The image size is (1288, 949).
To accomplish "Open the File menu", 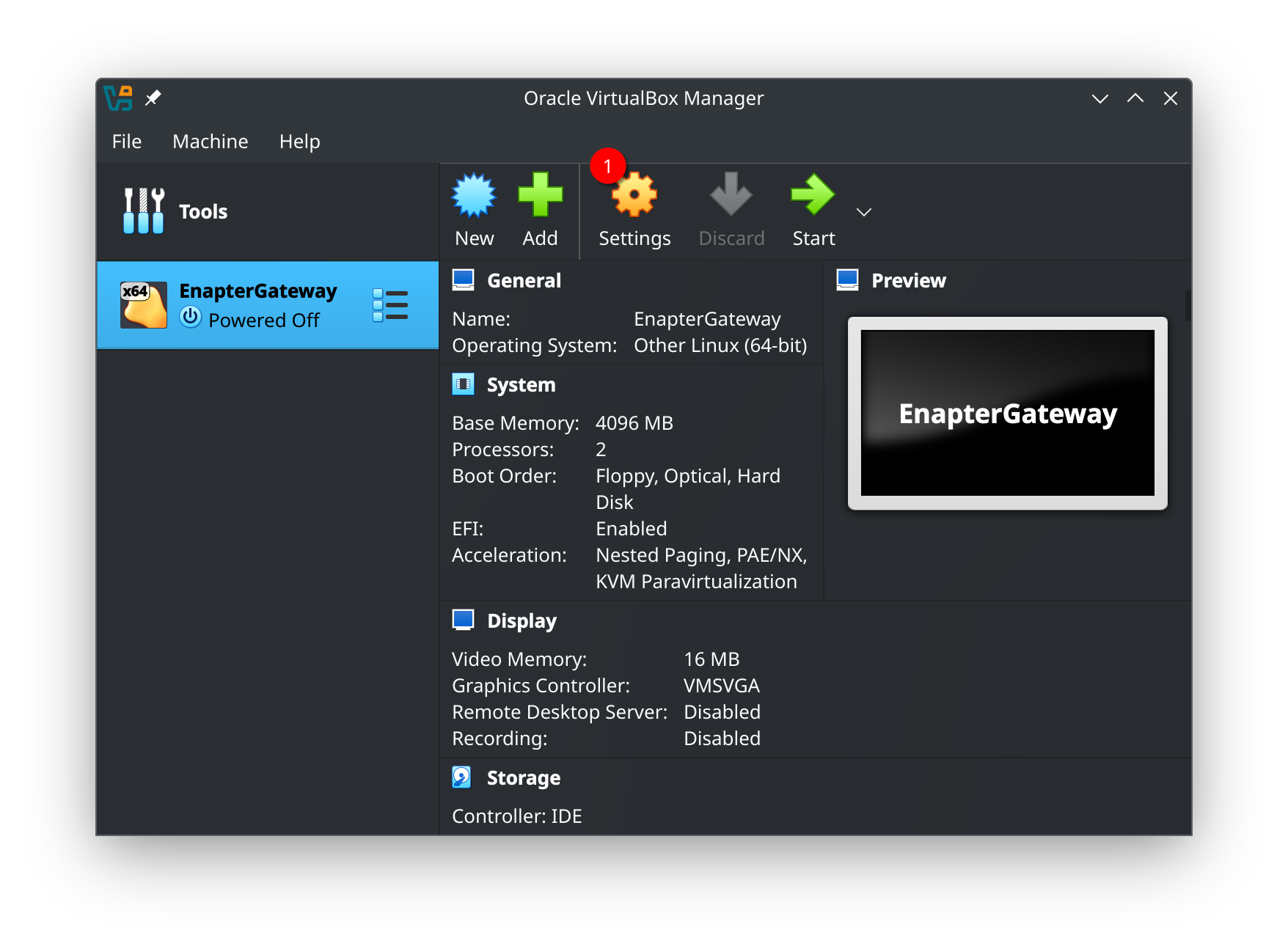I will tap(126, 141).
